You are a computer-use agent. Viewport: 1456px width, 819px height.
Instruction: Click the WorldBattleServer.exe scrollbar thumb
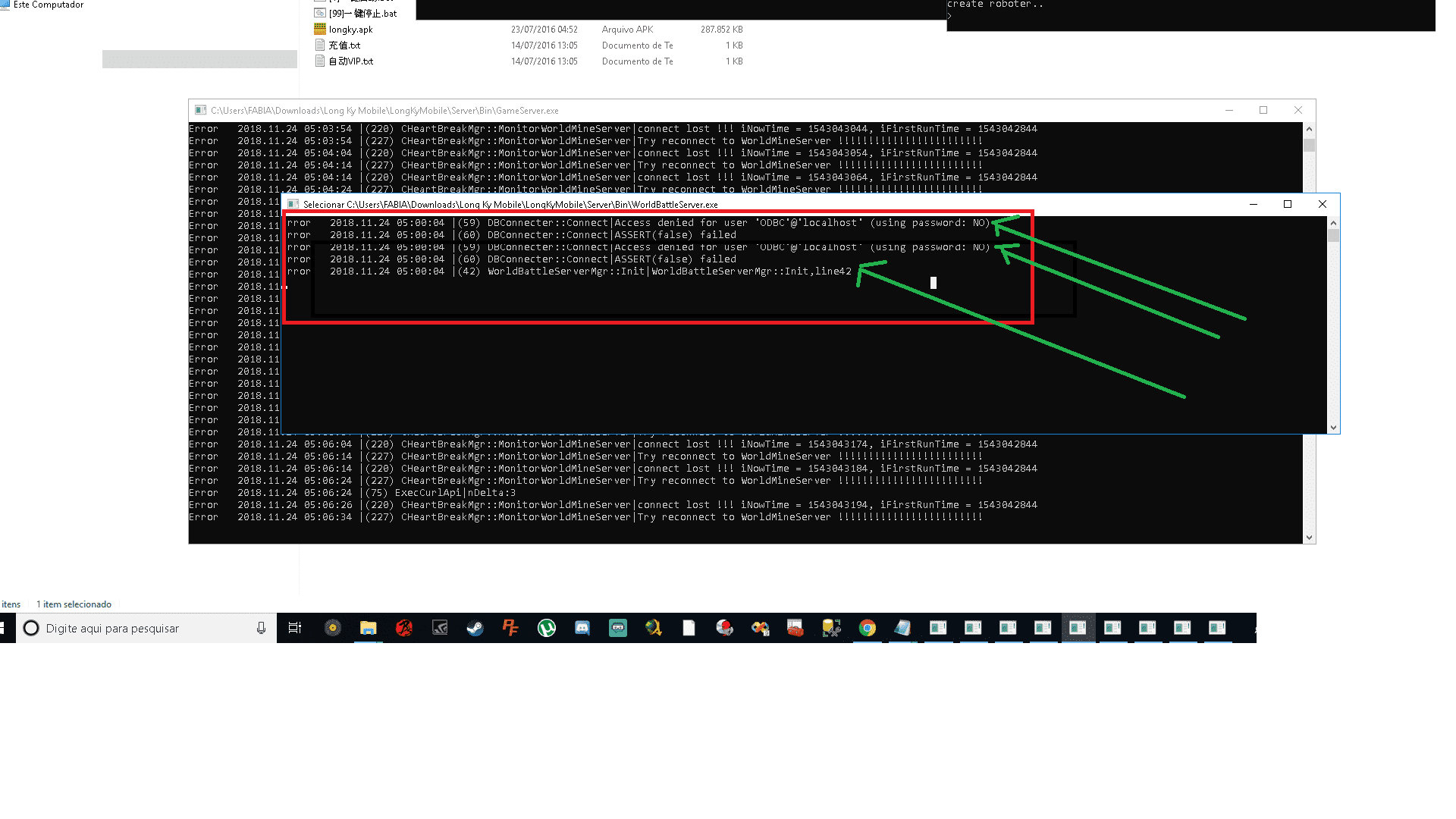pyautogui.click(x=1333, y=235)
